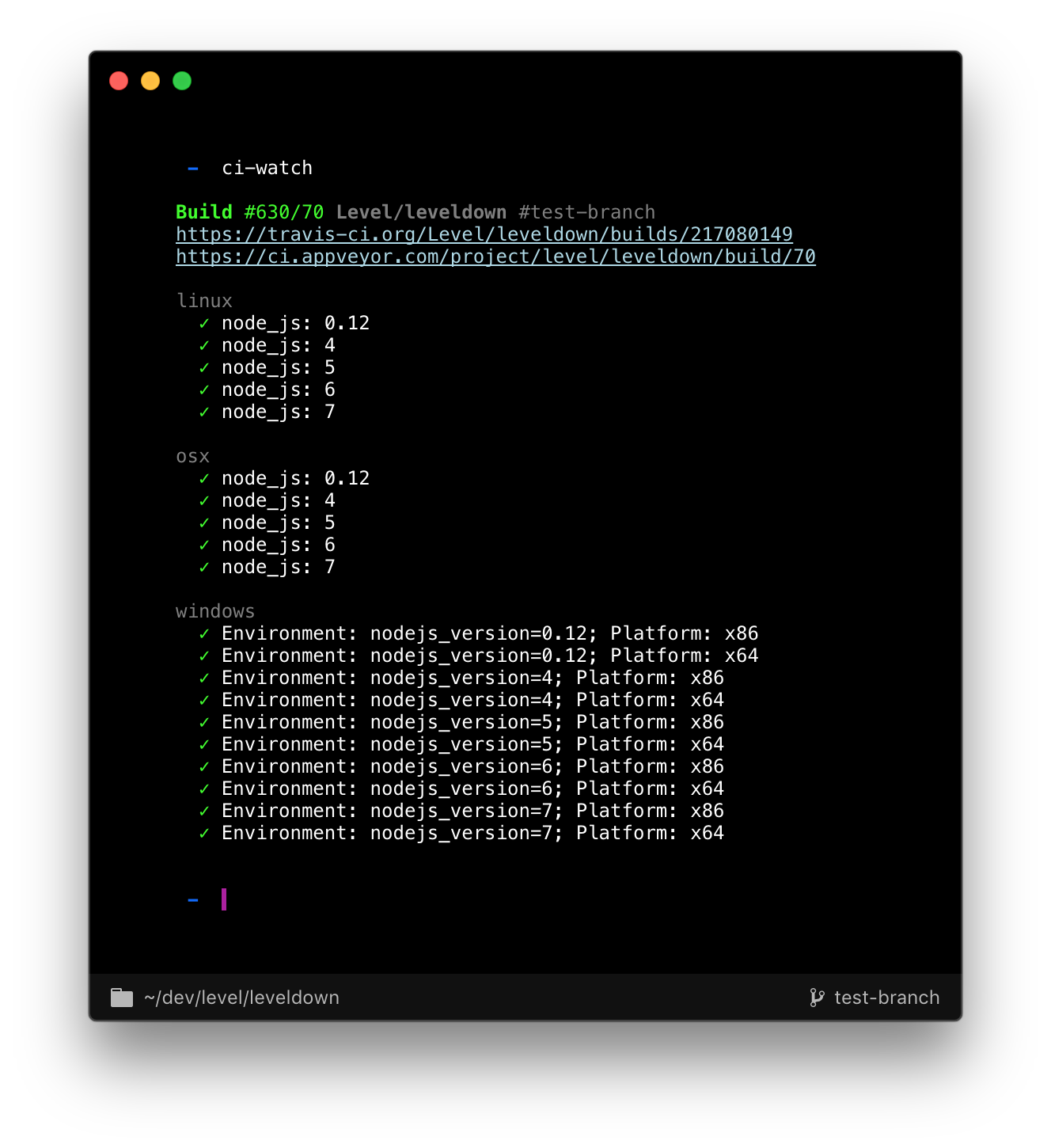Click the git branch icon in status bar

pyautogui.click(x=818, y=998)
